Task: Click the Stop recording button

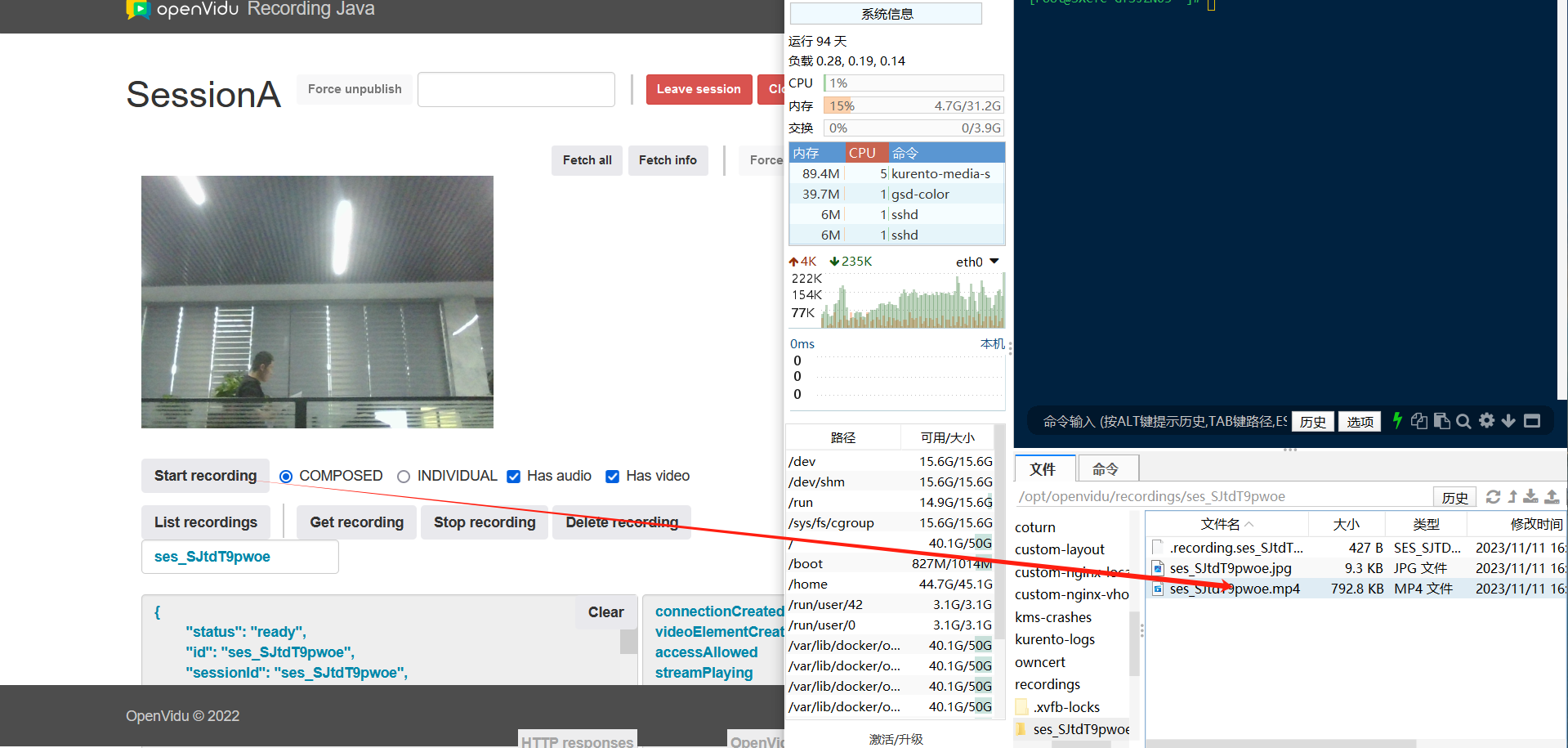Action: [x=485, y=522]
